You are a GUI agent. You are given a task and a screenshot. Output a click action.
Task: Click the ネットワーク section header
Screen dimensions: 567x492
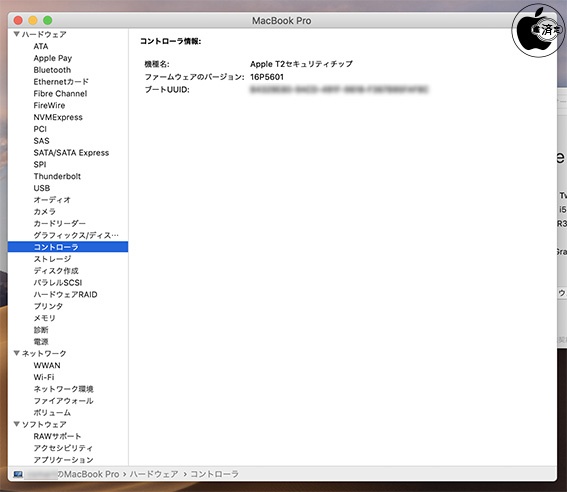click(x=44, y=353)
